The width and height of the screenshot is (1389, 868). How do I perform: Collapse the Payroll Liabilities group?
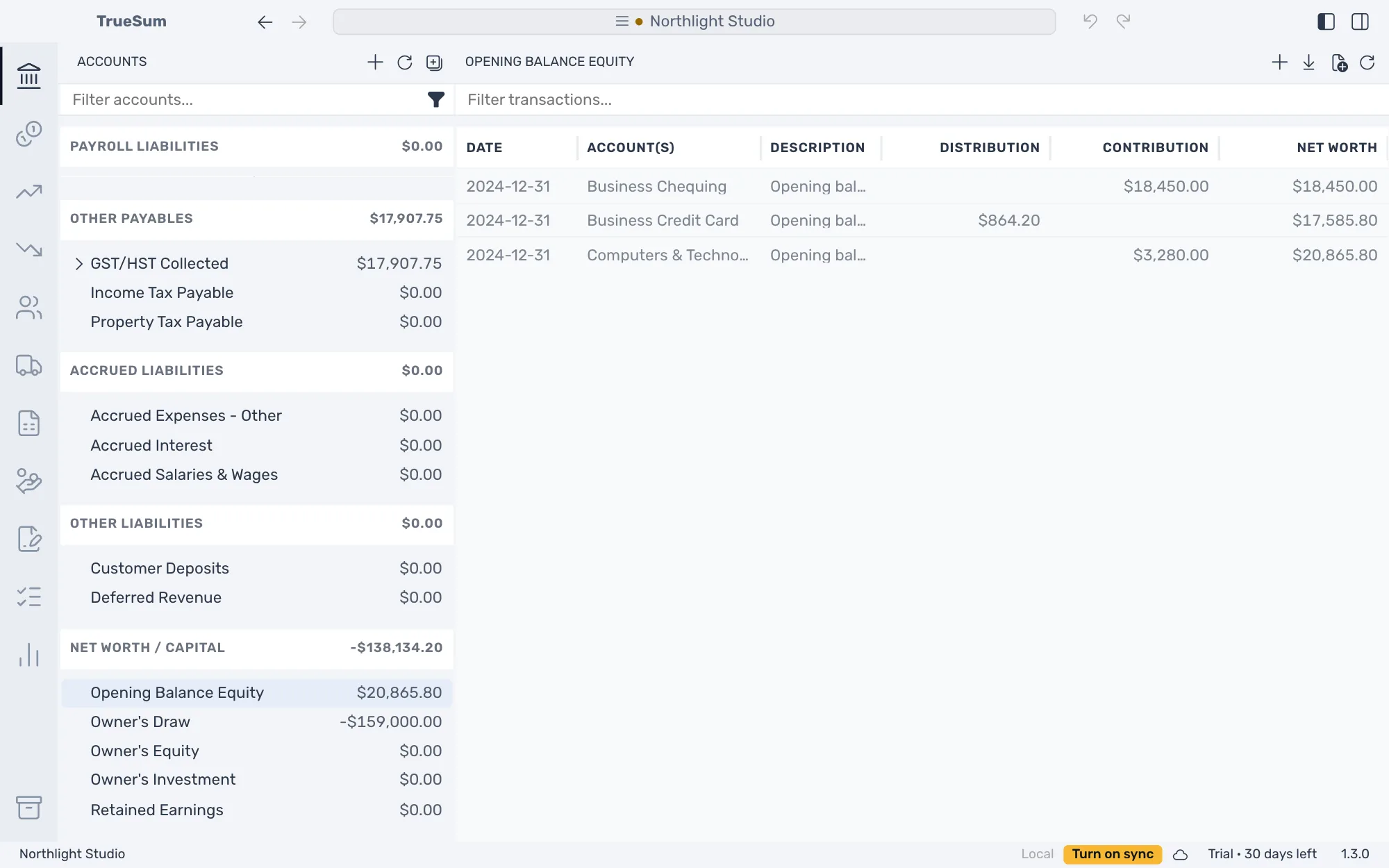click(x=256, y=147)
